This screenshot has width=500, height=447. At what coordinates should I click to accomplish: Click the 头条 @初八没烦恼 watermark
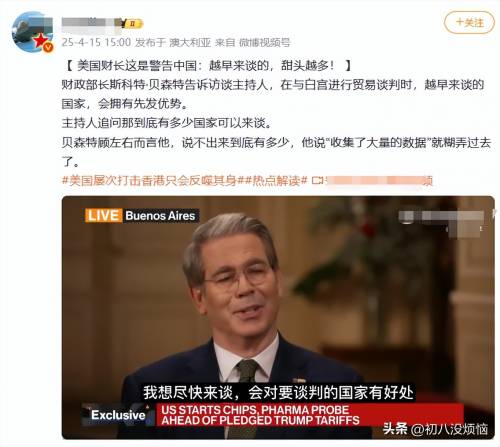[435, 429]
